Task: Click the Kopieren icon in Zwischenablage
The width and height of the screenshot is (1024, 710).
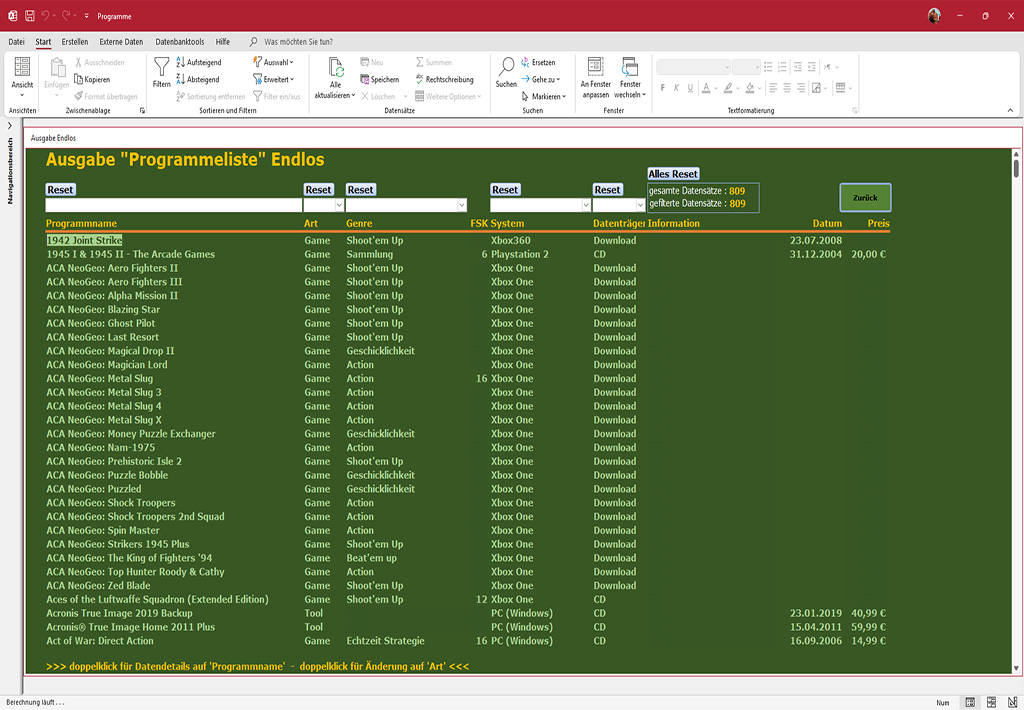Action: pos(78,79)
